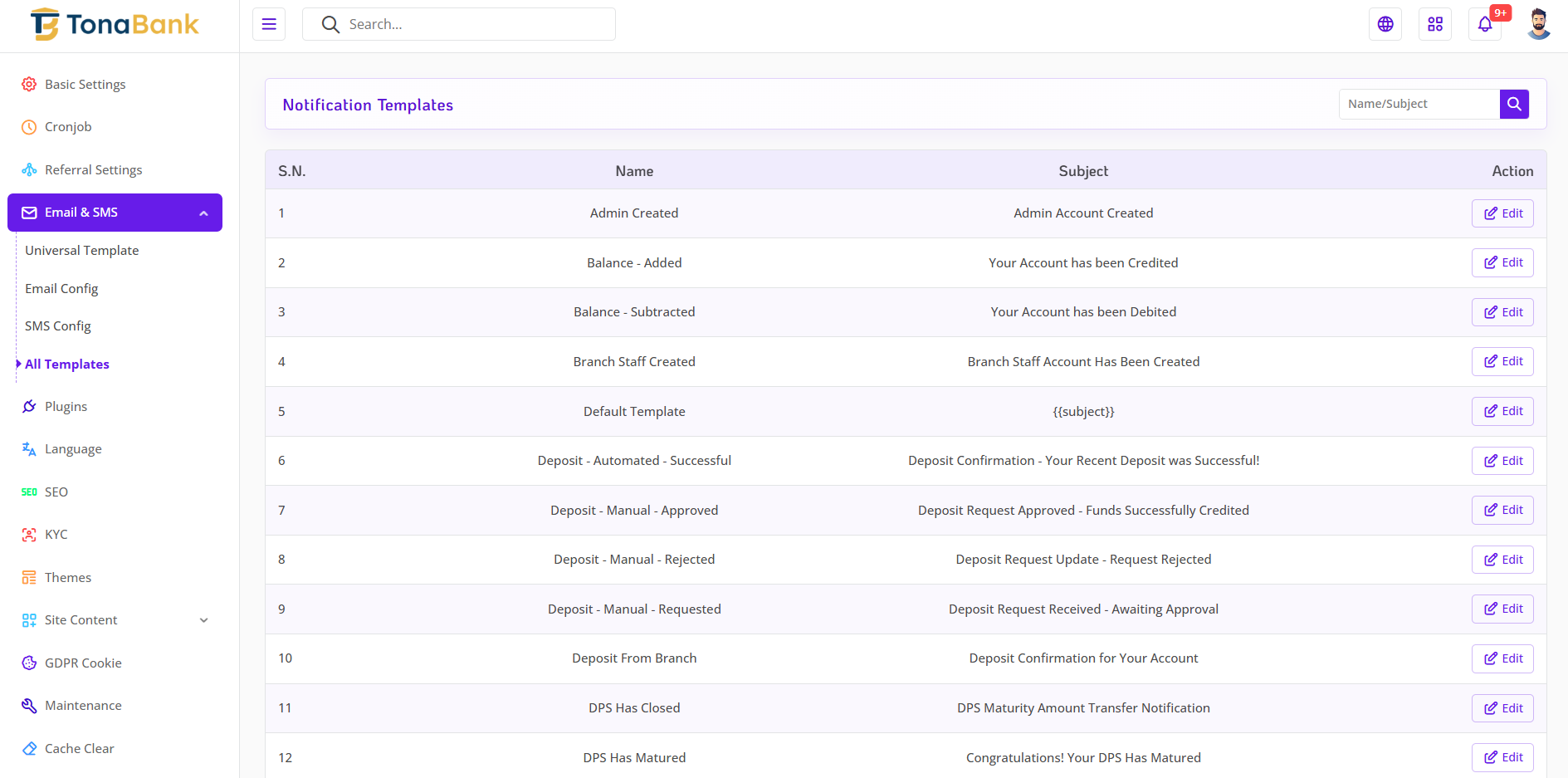Click the purple template search button
1568x778 pixels.
1514,104
